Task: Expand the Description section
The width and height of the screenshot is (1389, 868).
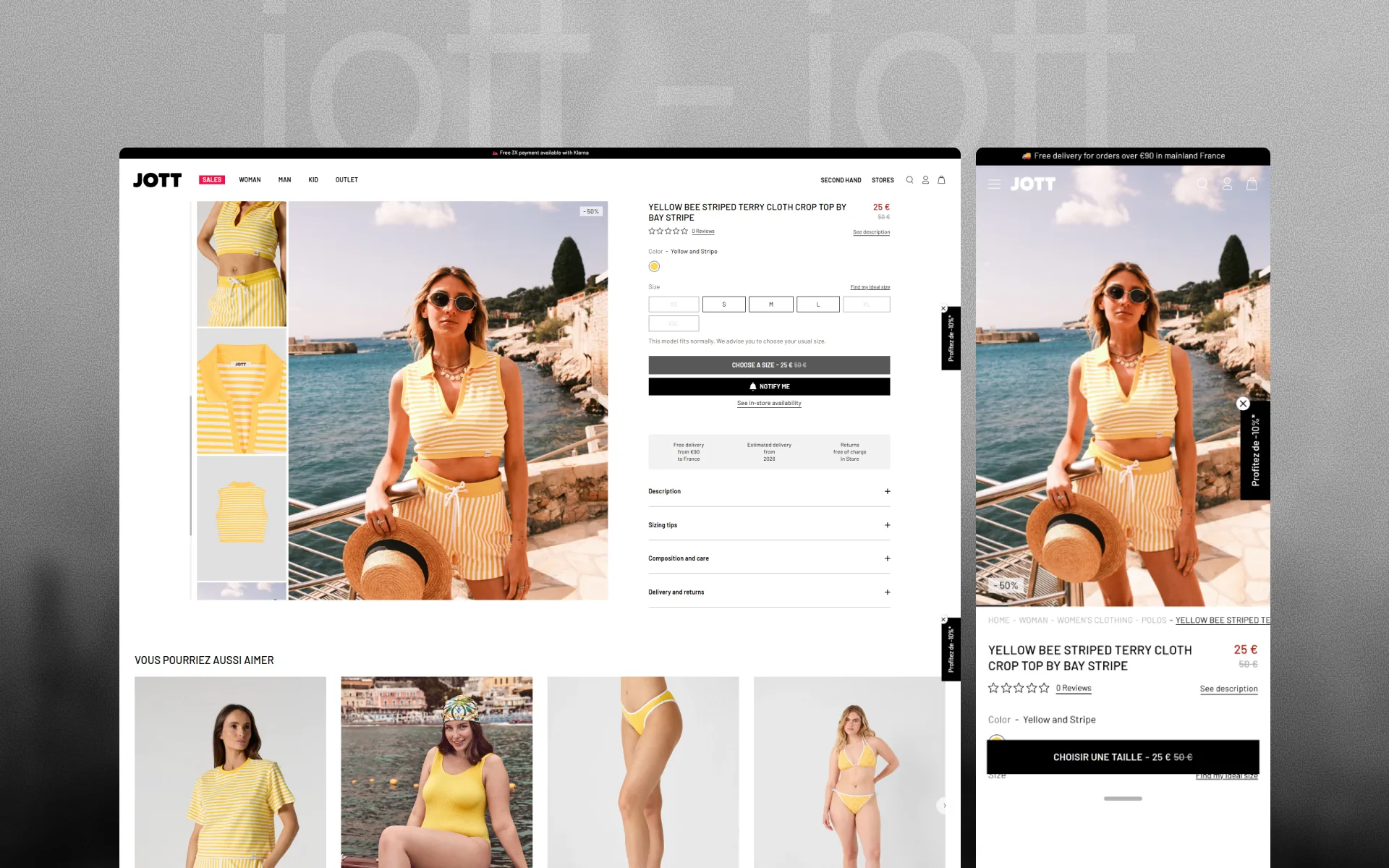Action: coord(769,491)
